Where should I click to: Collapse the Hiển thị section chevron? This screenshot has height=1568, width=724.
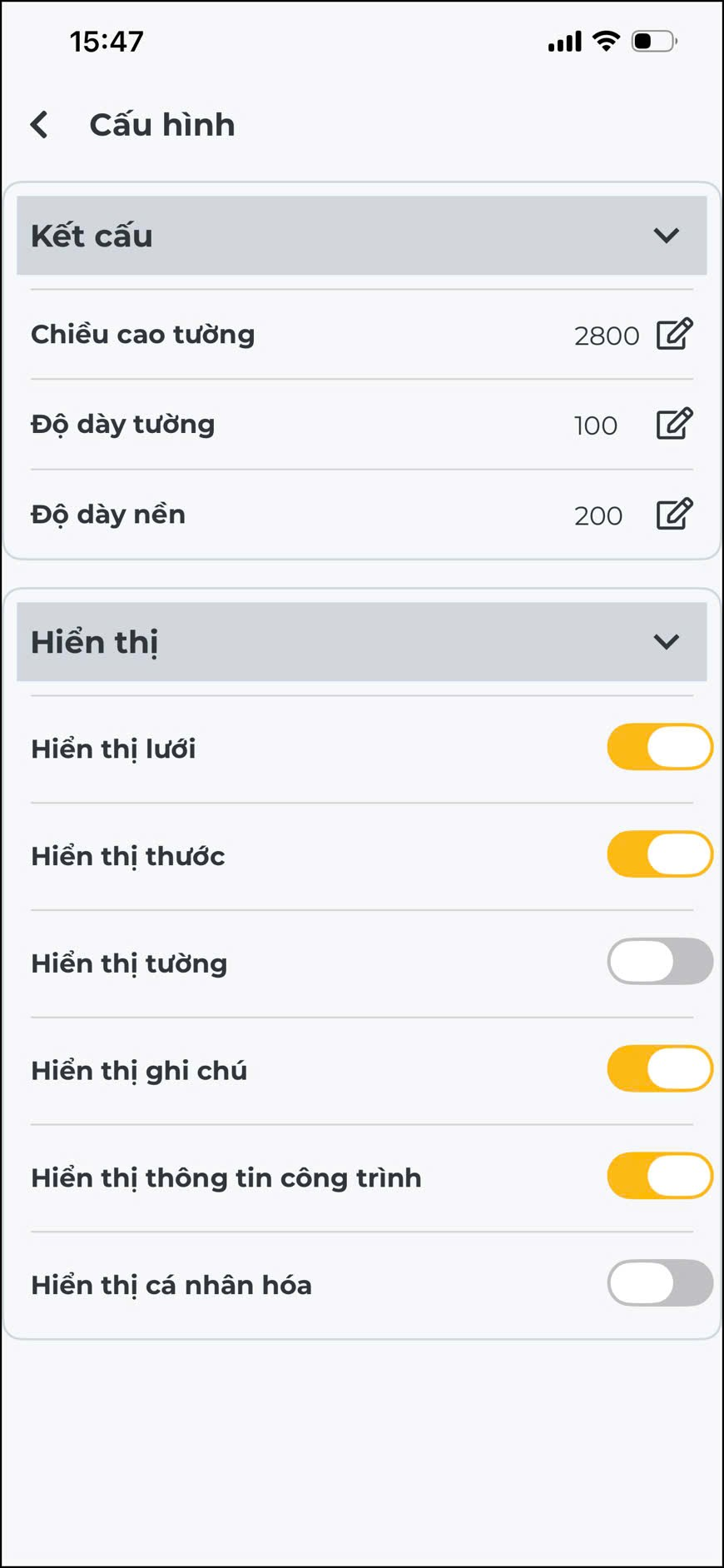pyautogui.click(x=666, y=642)
